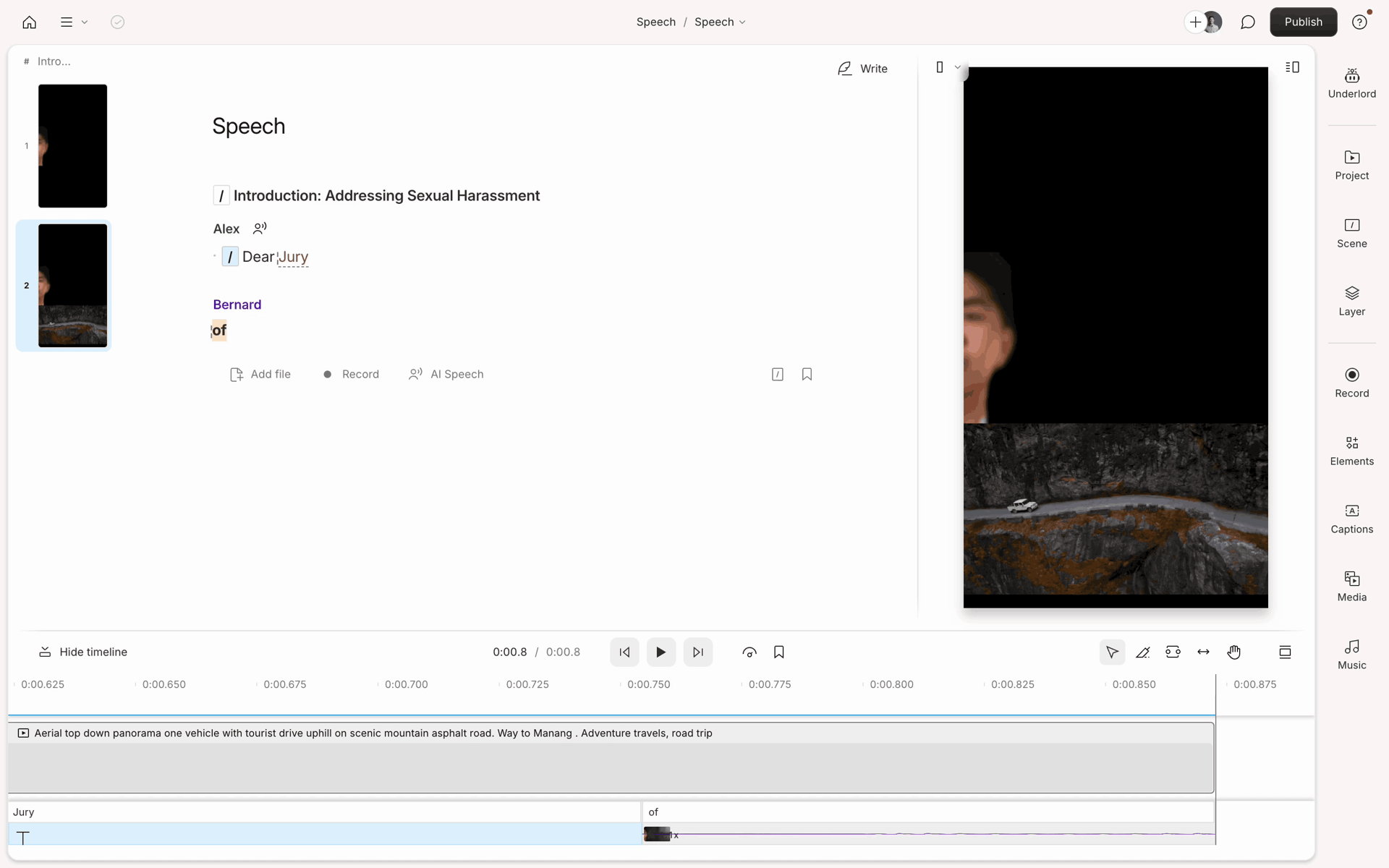The image size is (1389, 868).
Task: Open the timeline settings icon
Action: pyautogui.click(x=1285, y=652)
